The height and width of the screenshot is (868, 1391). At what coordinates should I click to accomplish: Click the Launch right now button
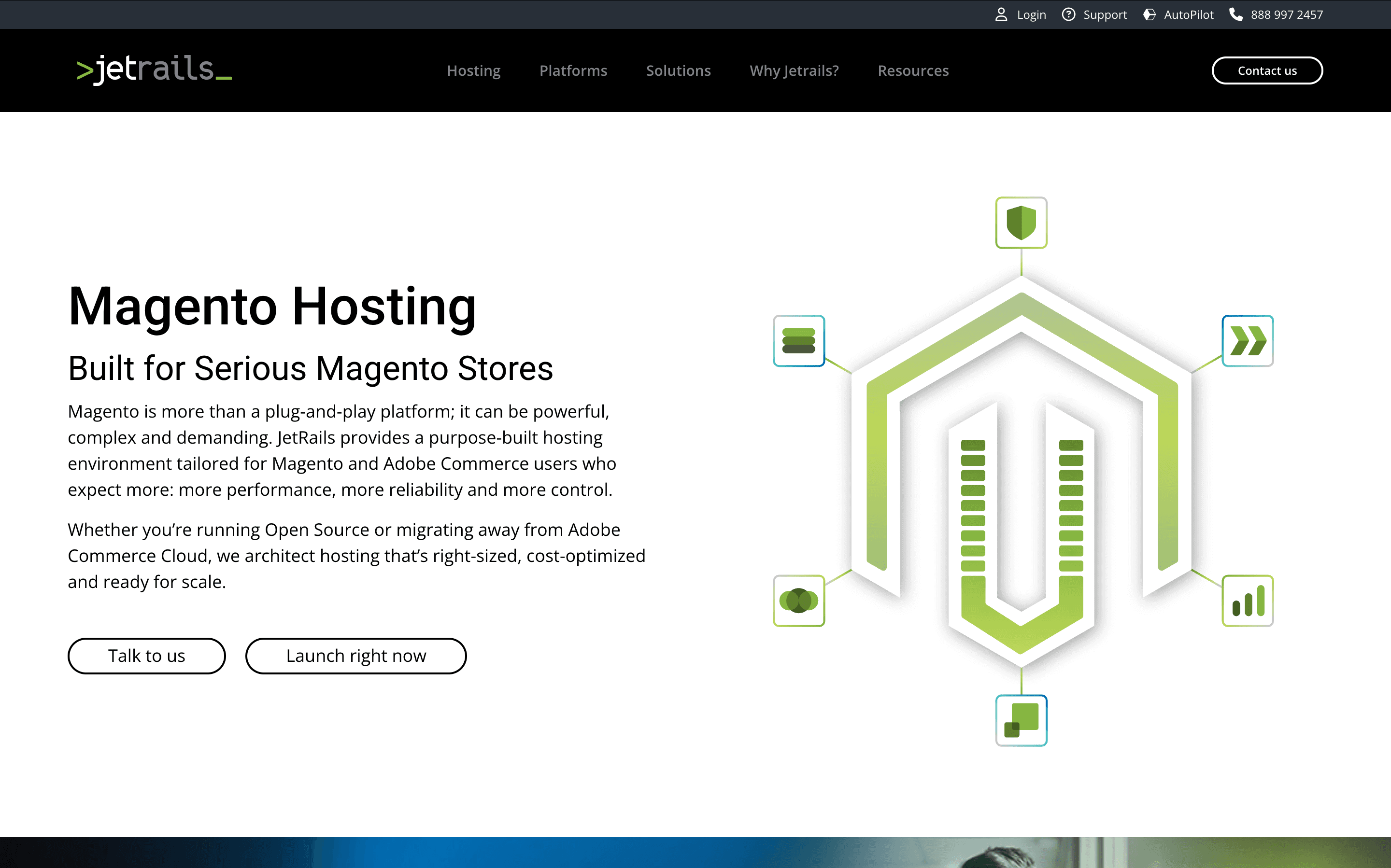tap(355, 656)
